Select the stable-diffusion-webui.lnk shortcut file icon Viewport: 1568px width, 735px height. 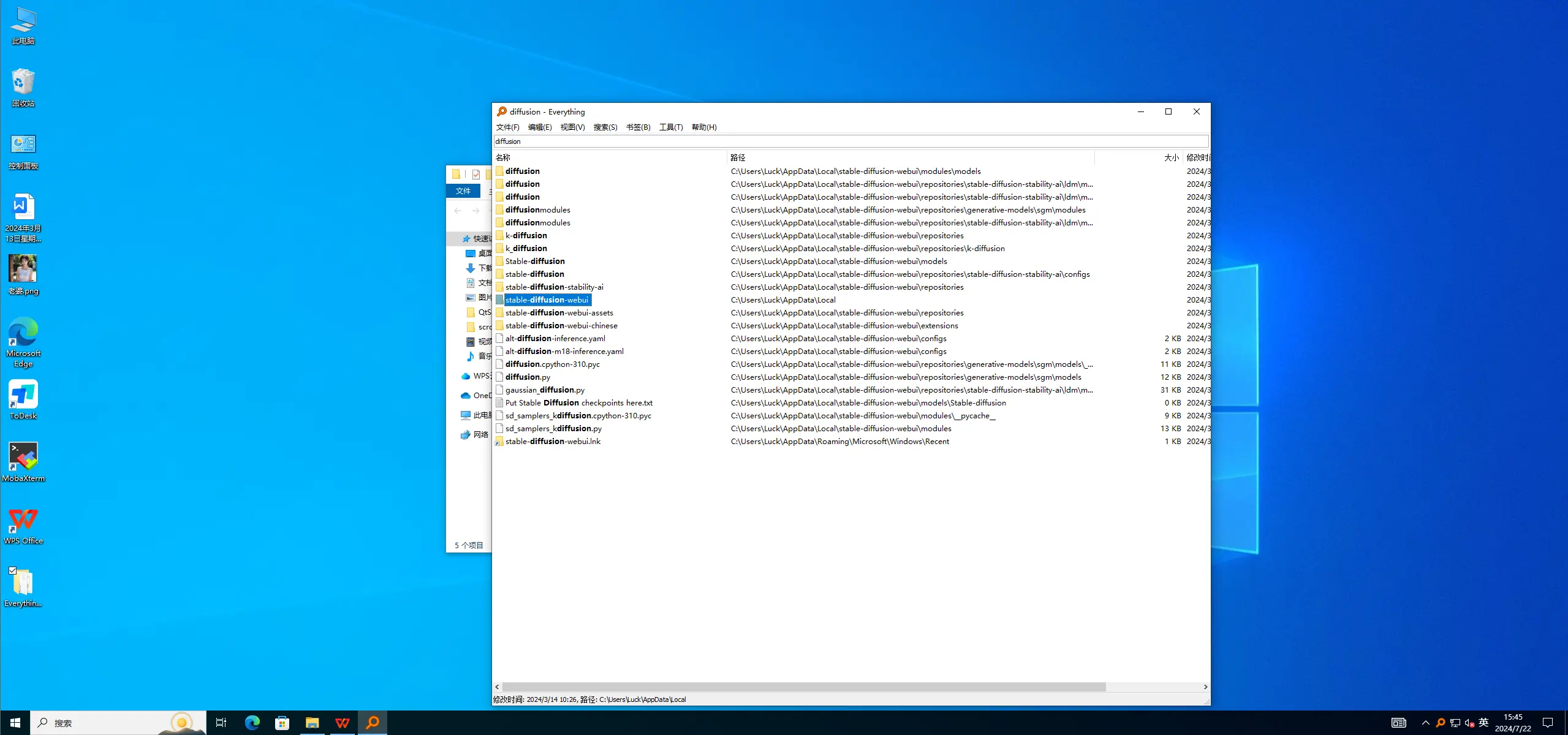[499, 442]
